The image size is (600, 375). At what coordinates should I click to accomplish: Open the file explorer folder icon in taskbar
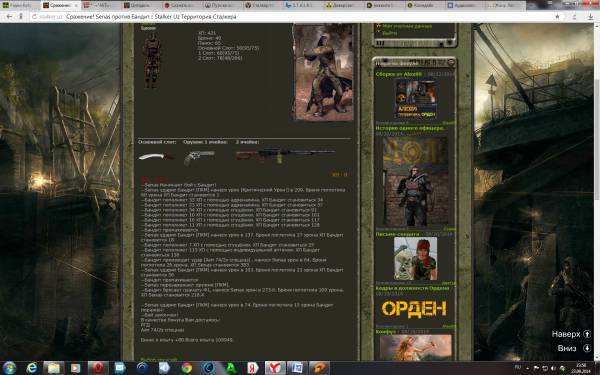click(54, 368)
